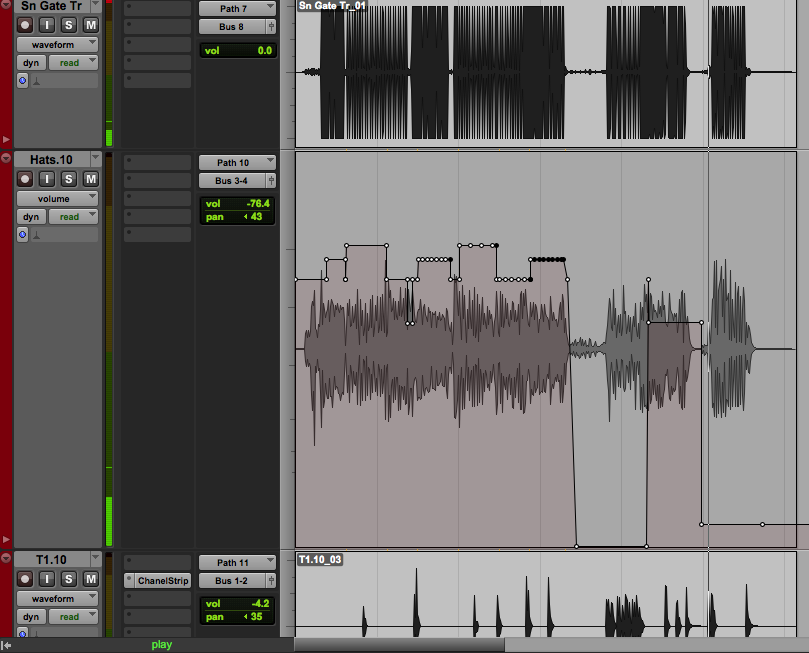
Task: Record-enable the T1.10 track
Action: 25,579
